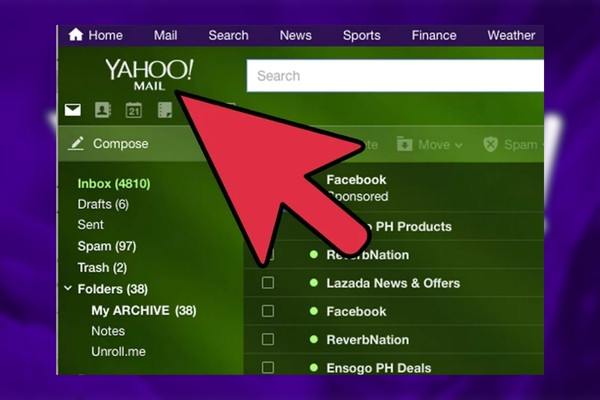
Task: Open My ARCHIVE (38) folder
Action: pyautogui.click(x=144, y=310)
